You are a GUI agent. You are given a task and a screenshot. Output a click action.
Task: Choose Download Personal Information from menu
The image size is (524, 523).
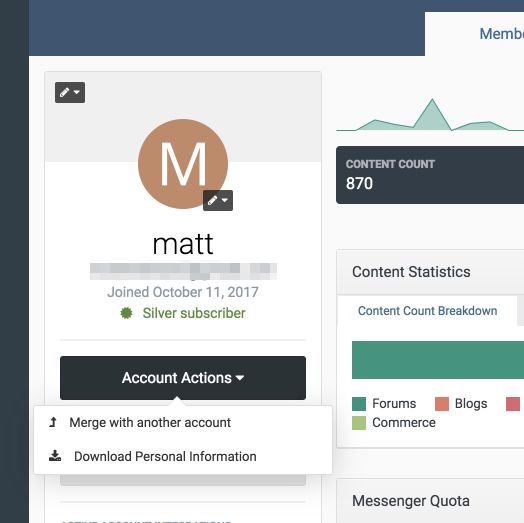[x=165, y=456]
